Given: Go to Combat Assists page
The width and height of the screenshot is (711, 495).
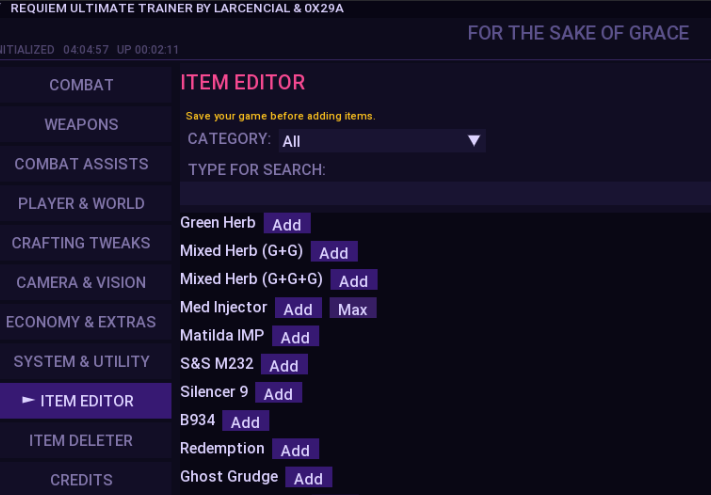Looking at the screenshot, I should coord(81,164).
